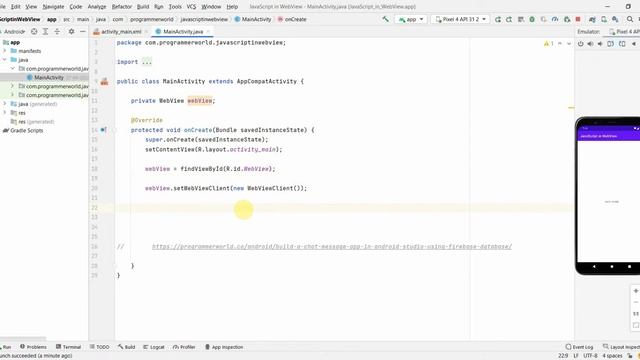This screenshot has height=360, width=640.
Task: Open the Analyze menu
Action: (x=97, y=7)
